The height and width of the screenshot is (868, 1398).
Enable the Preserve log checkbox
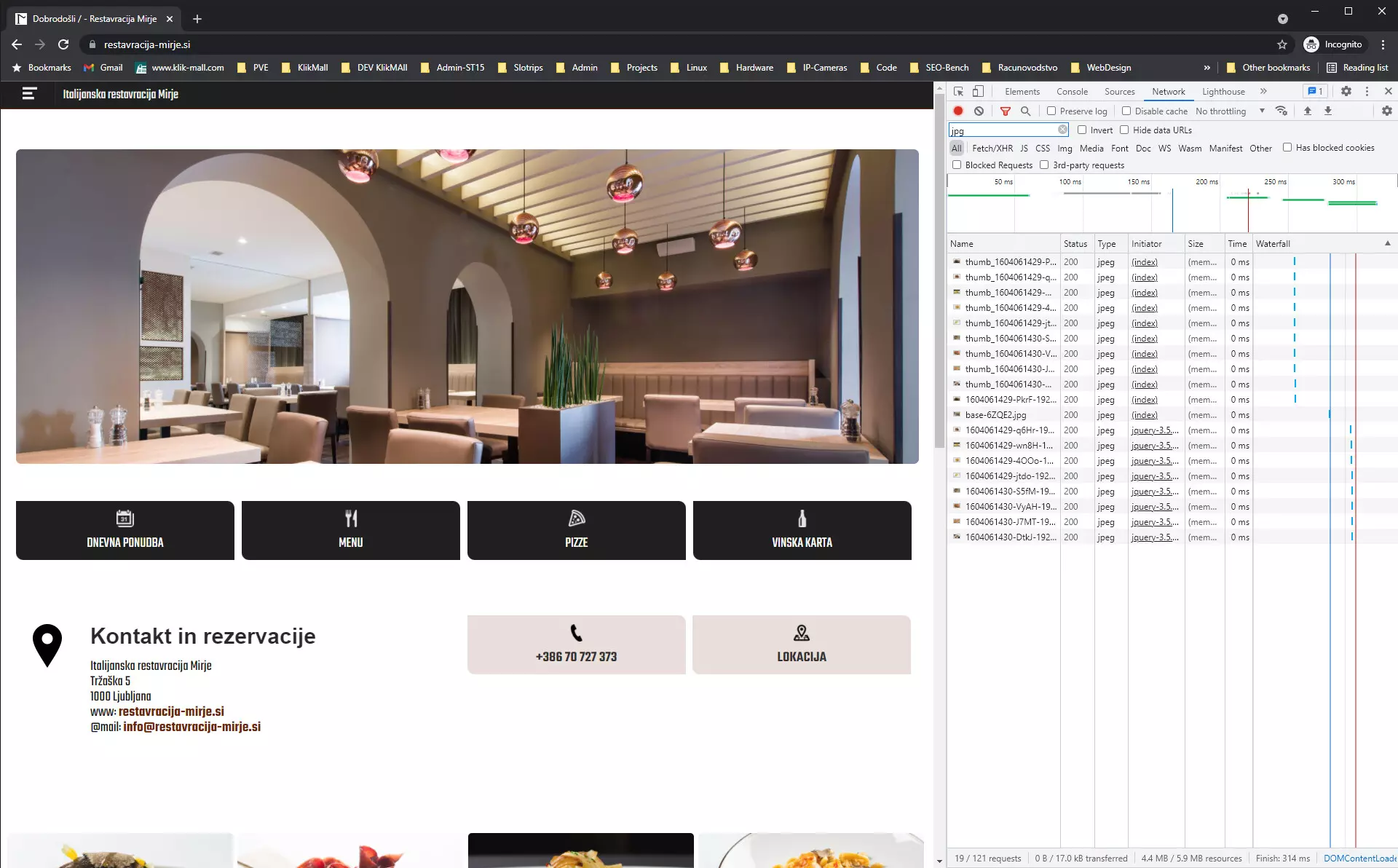coord(1051,111)
